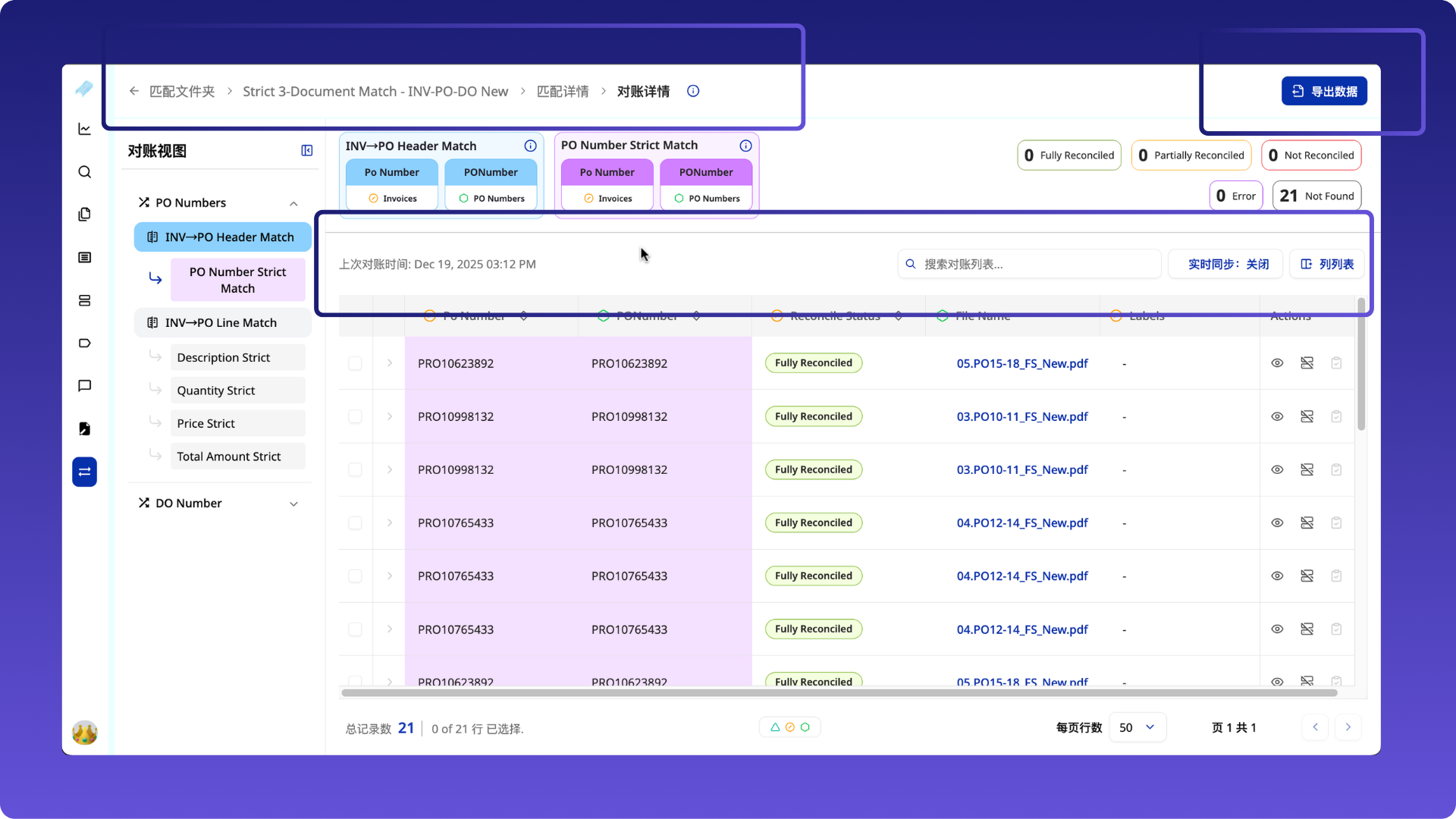
Task: Open the comments icon in left sidebar
Action: (x=84, y=385)
